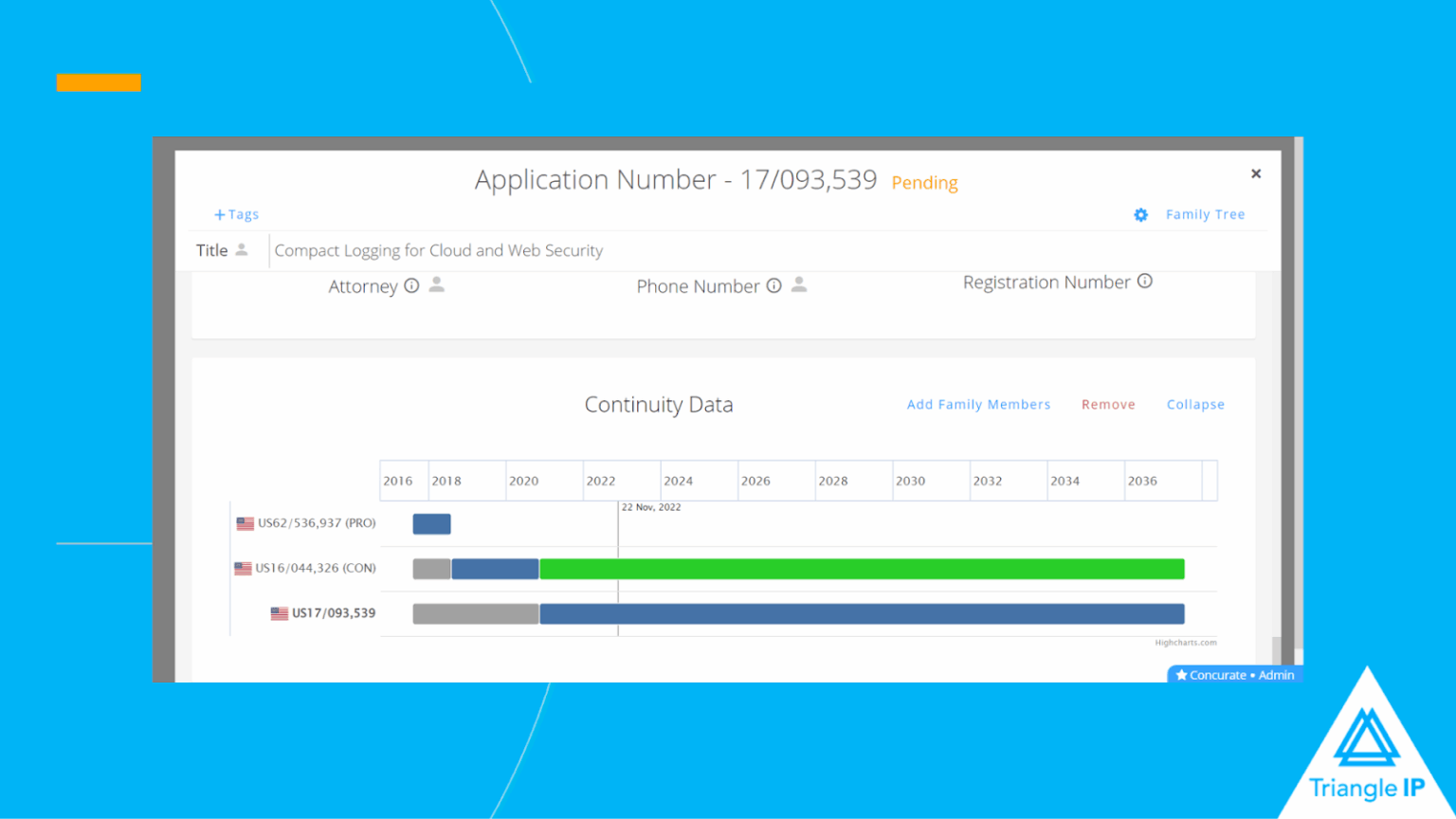This screenshot has width=1456, height=819.
Task: Open the Family Tree view
Action: pos(1205,215)
